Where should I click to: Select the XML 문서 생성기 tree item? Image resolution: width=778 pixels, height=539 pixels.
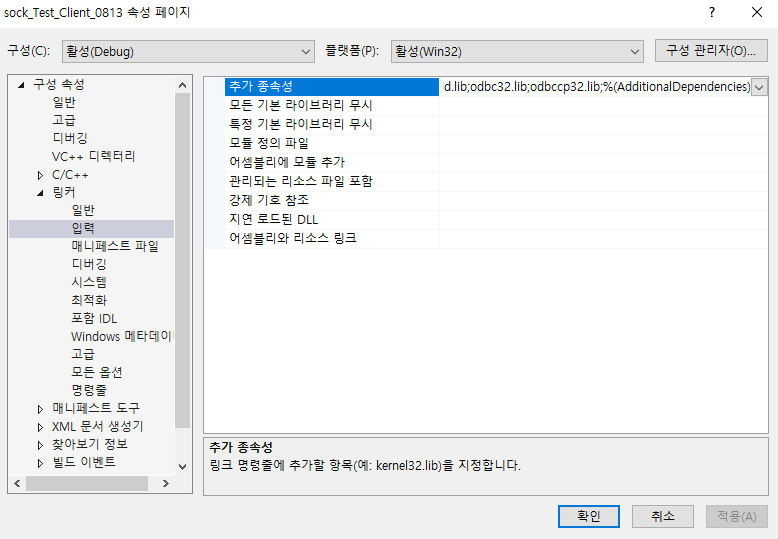point(97,426)
